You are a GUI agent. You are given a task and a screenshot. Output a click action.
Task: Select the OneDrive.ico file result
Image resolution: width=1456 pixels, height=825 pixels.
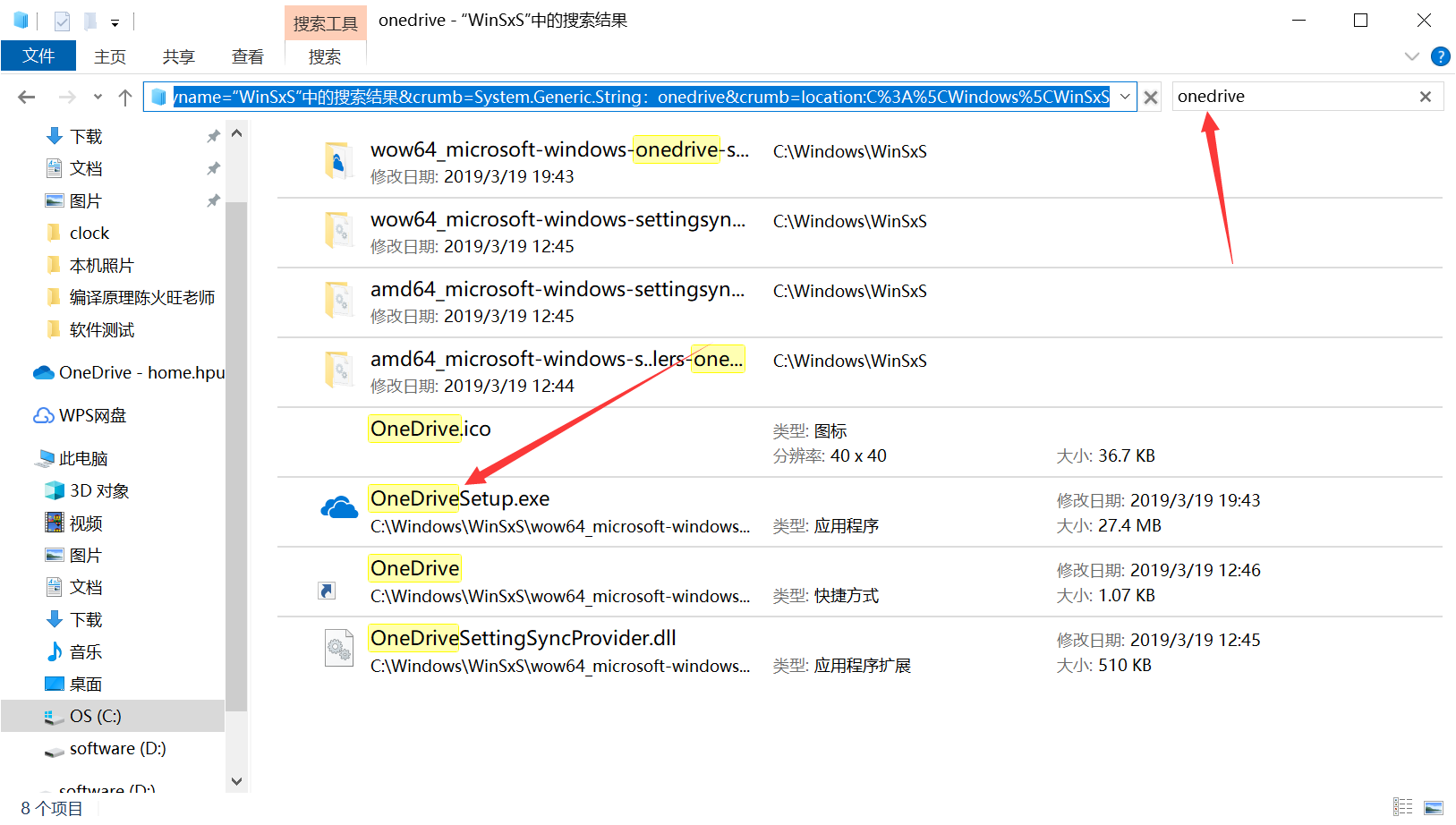pyautogui.click(x=430, y=429)
